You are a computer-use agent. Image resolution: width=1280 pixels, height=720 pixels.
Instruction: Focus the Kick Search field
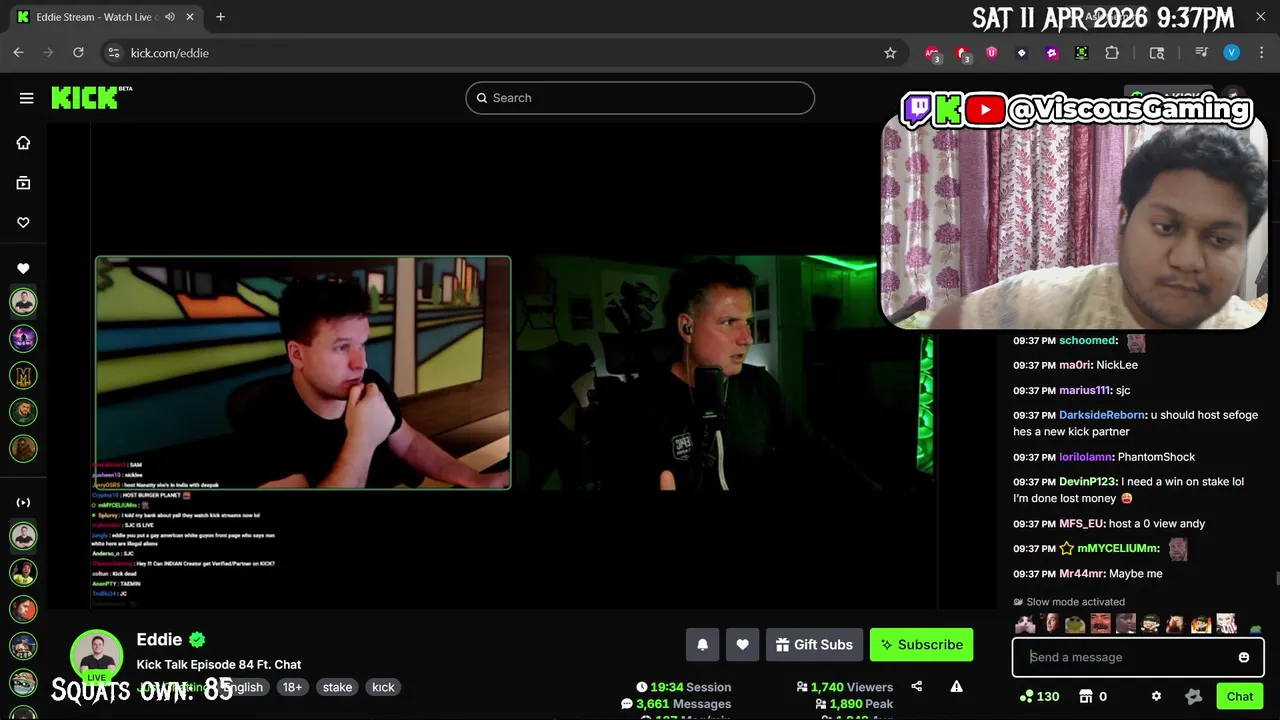pyautogui.click(x=640, y=98)
